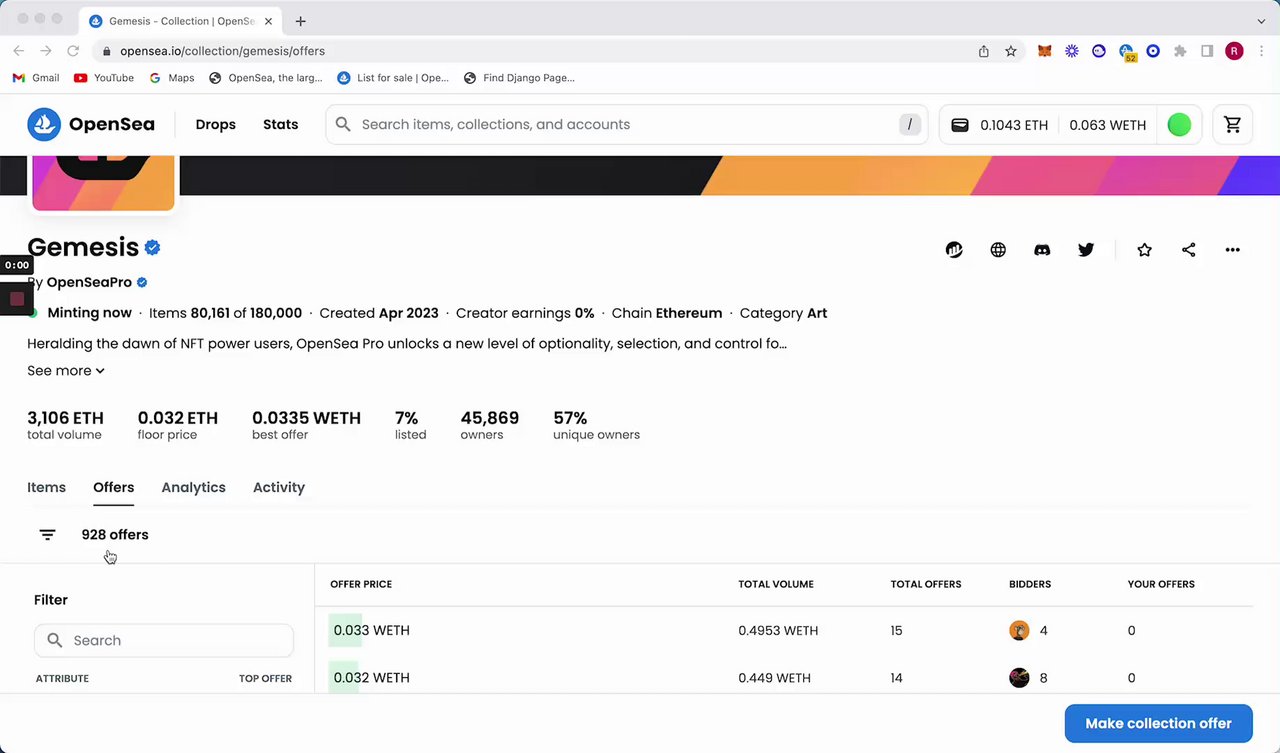The image size is (1280, 753).
Task: Click the bidder avatar in the 0.032 WETH row
Action: pos(1019,678)
